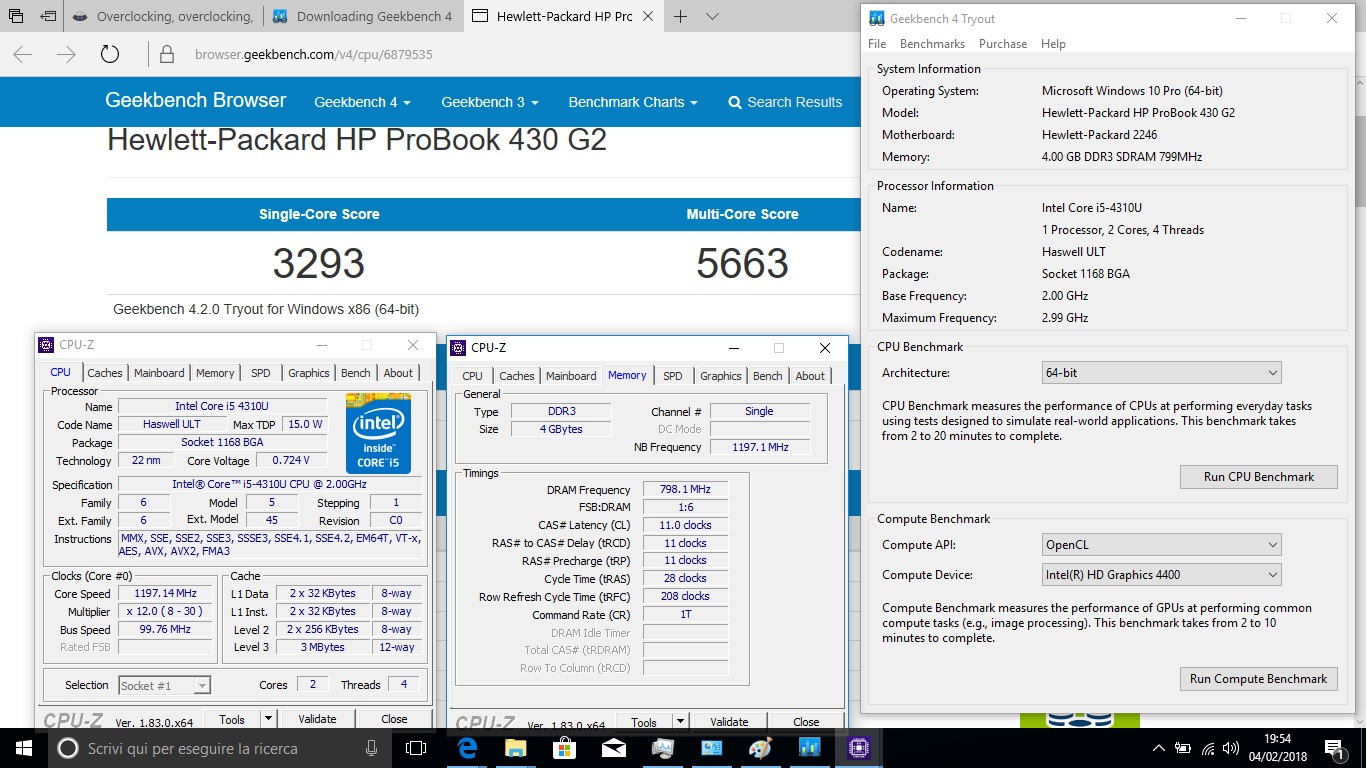Select Mainboard tab in left CPU-Z window
The image size is (1366, 768).
coord(159,373)
